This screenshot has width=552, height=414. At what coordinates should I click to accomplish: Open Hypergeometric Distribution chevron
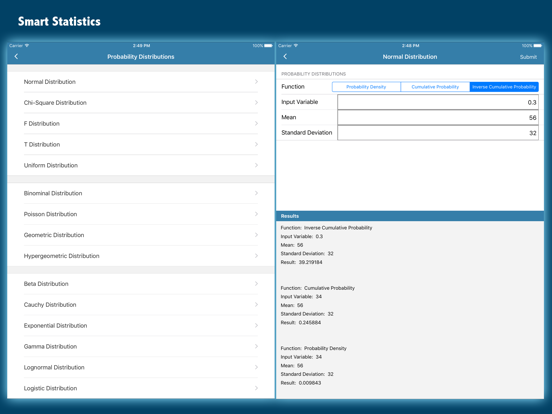(256, 256)
